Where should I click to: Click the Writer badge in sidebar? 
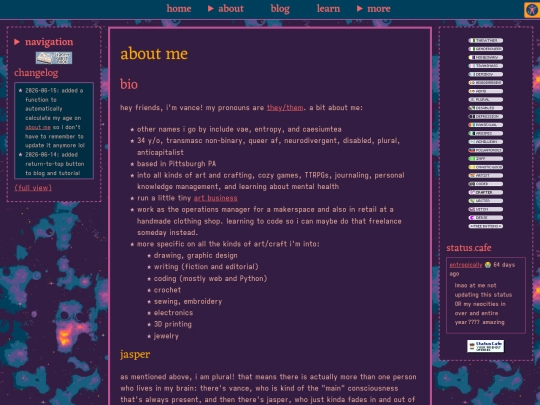tap(486, 201)
